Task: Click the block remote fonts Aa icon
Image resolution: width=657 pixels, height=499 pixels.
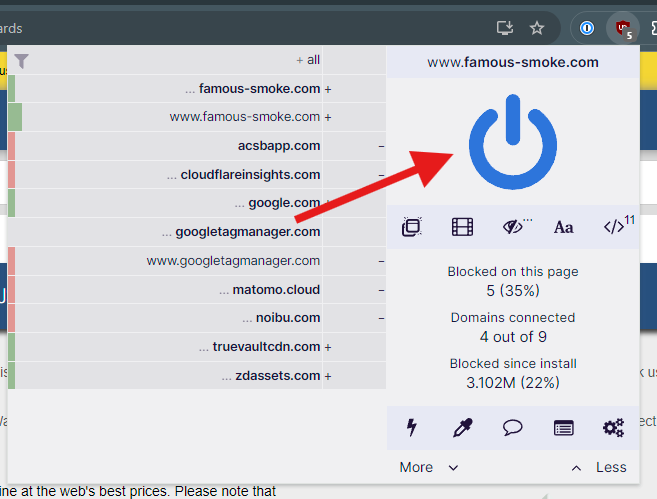Action: tap(564, 227)
